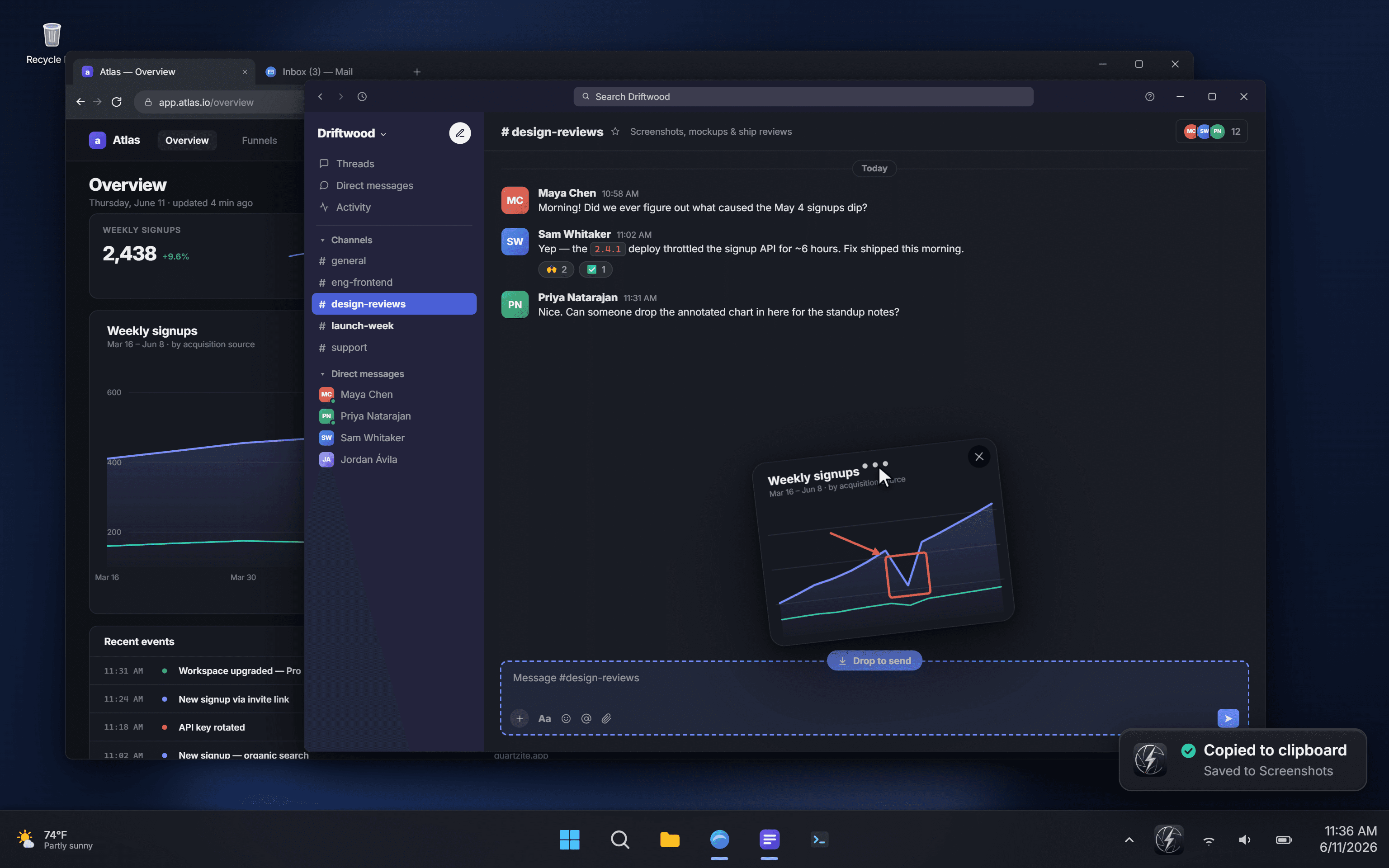Open Driftwood help icon
This screenshot has width=1389, height=868.
pyautogui.click(x=1149, y=96)
